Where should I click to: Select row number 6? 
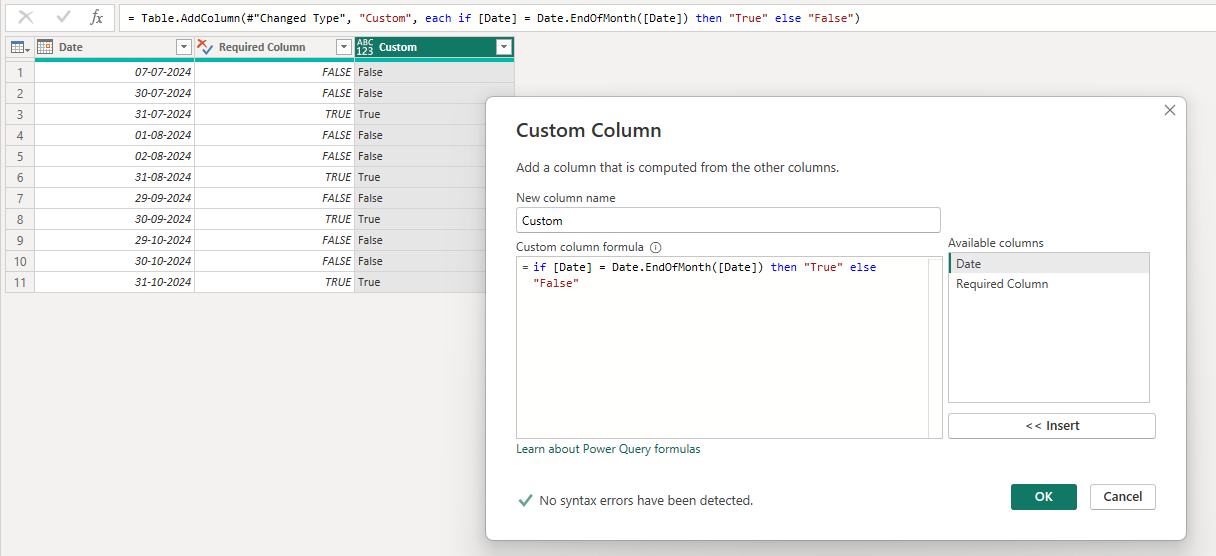click(x=19, y=177)
